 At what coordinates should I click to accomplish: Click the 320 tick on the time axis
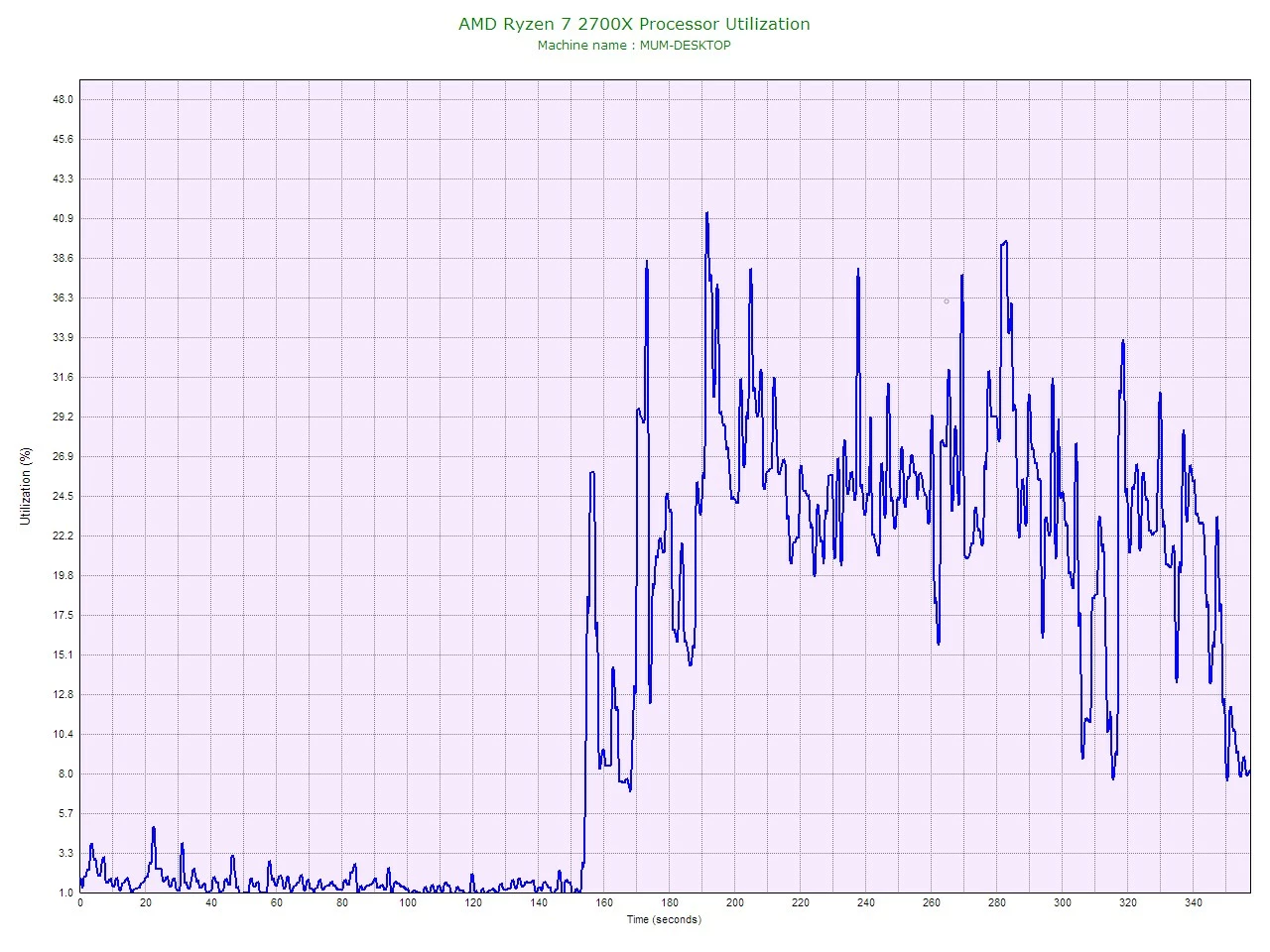pyautogui.click(x=1128, y=902)
